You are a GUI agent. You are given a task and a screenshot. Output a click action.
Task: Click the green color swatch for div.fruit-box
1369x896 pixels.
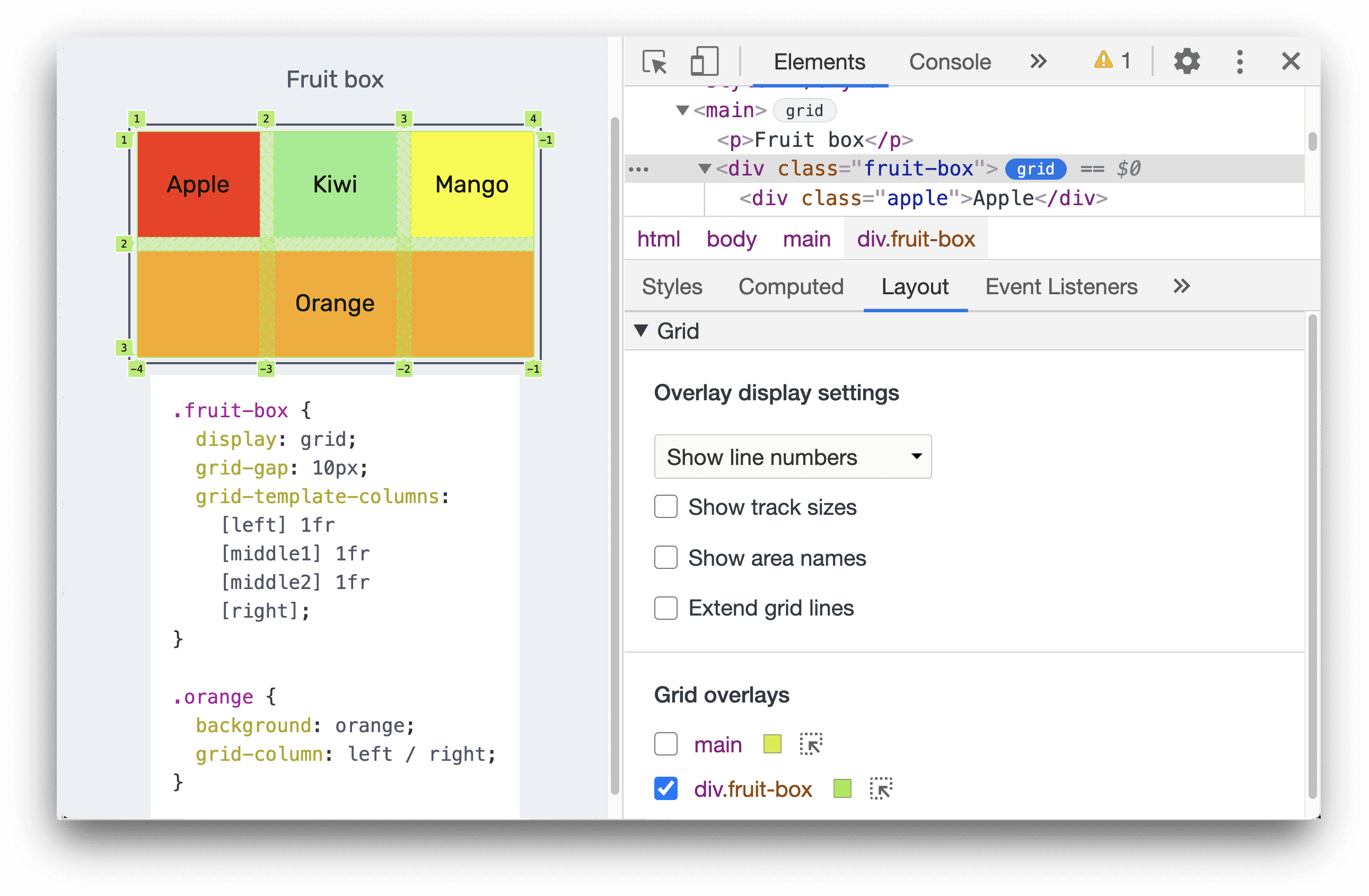click(842, 794)
